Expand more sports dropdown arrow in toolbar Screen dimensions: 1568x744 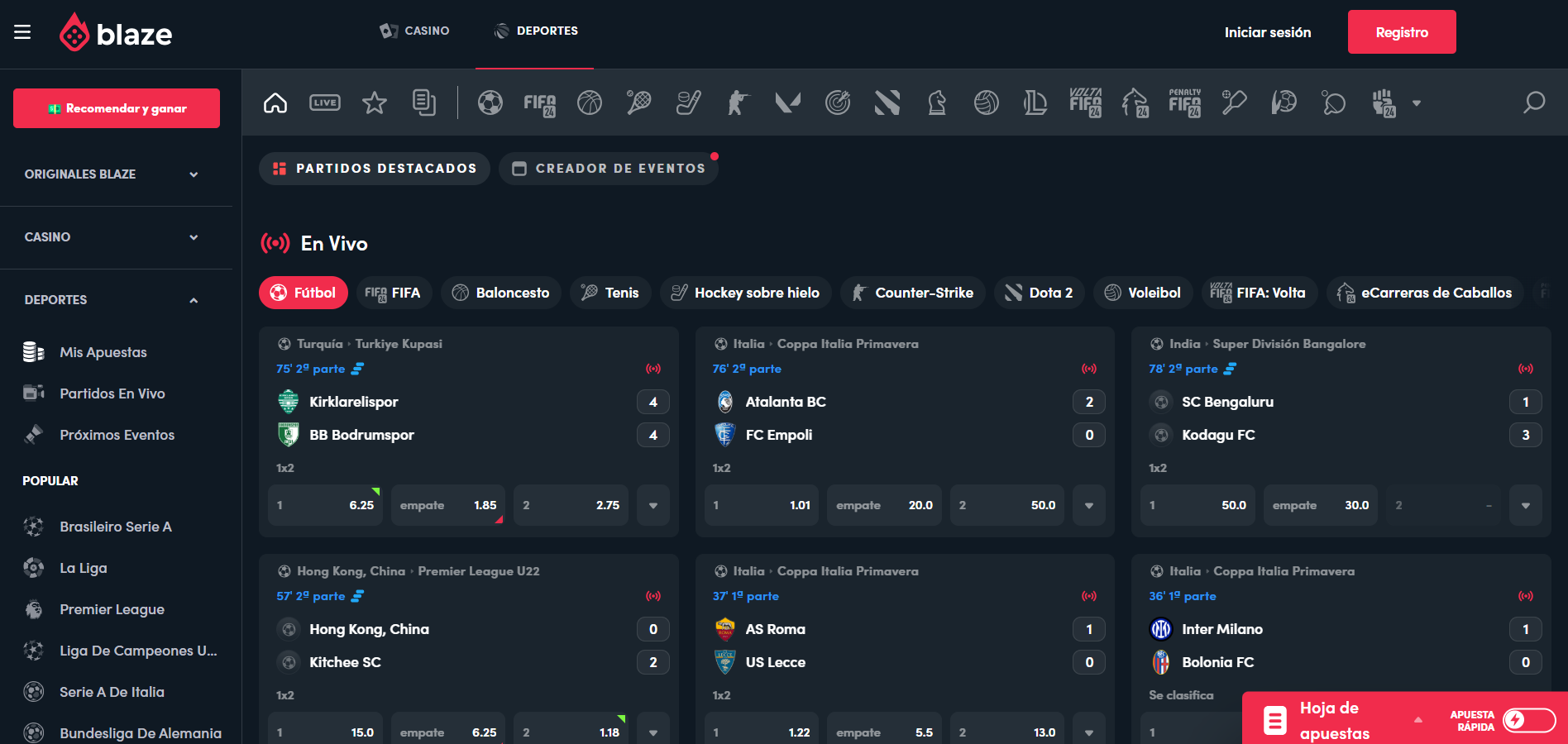pyautogui.click(x=1417, y=103)
